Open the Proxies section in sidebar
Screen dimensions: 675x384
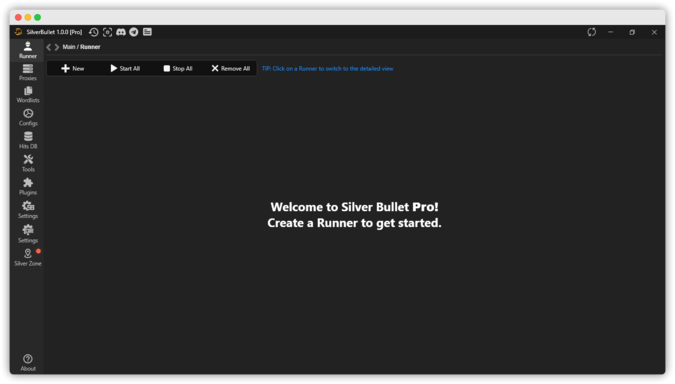28,72
